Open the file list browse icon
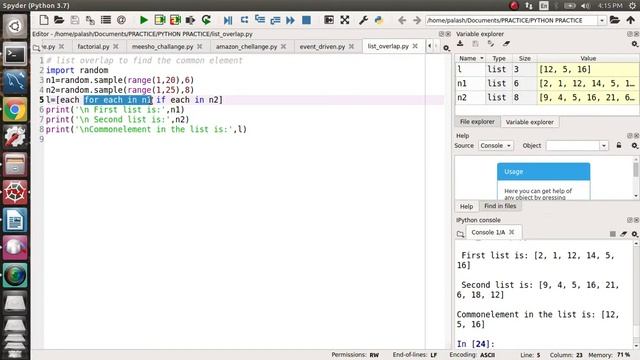640x360 pixels. tap(106, 20)
